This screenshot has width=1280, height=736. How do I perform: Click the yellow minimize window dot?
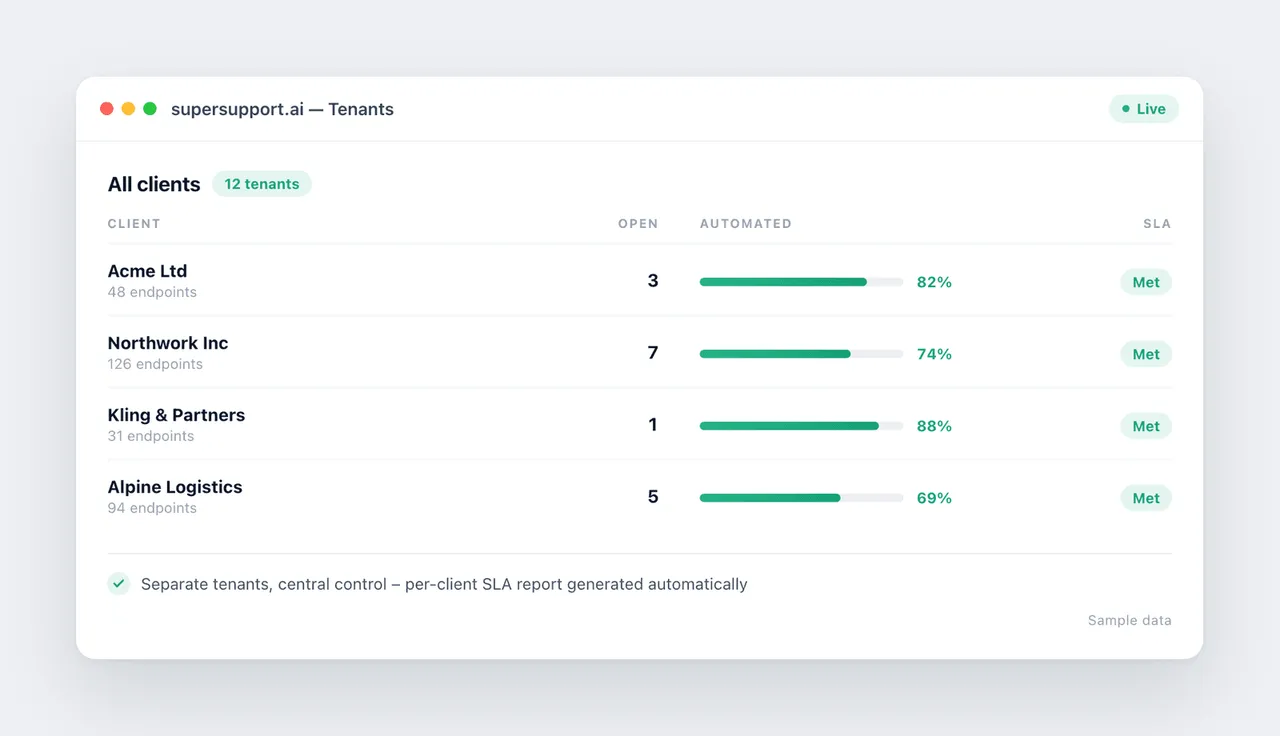128,109
